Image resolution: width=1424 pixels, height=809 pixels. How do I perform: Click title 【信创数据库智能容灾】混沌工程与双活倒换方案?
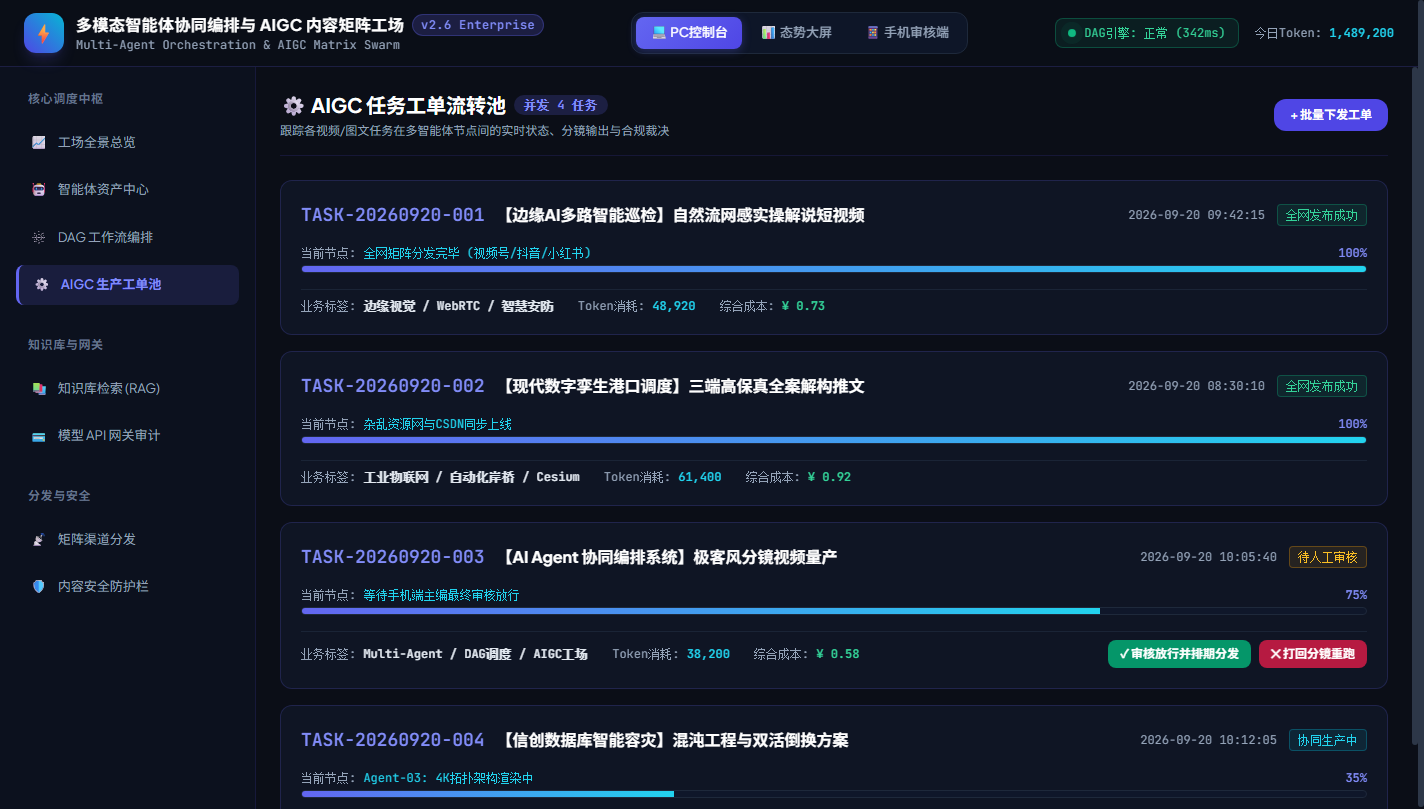pyautogui.click(x=673, y=740)
